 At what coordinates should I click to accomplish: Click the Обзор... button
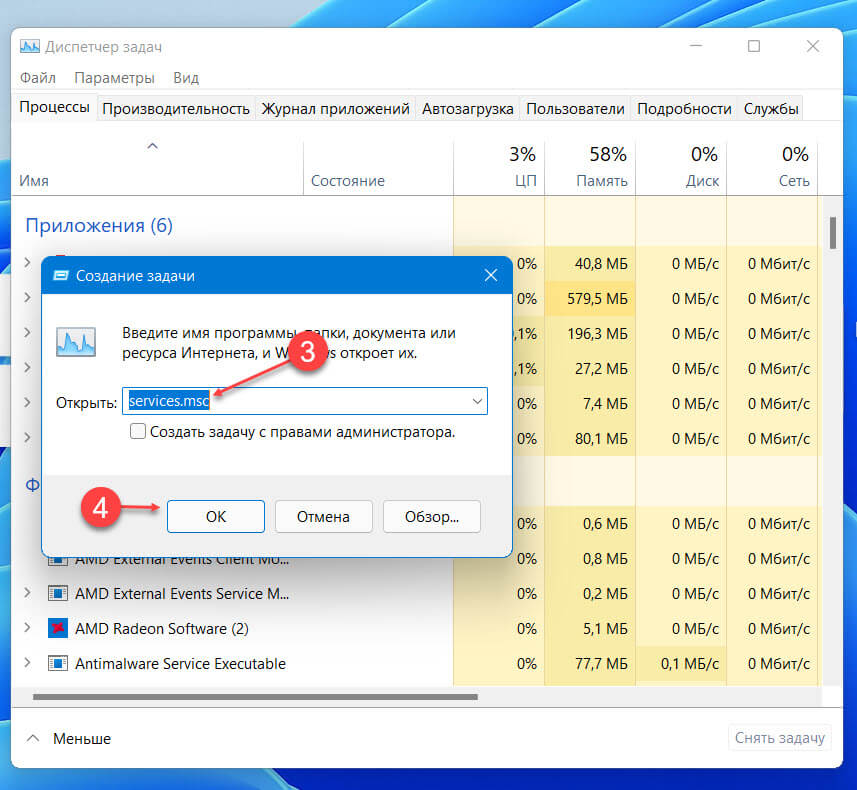(432, 516)
